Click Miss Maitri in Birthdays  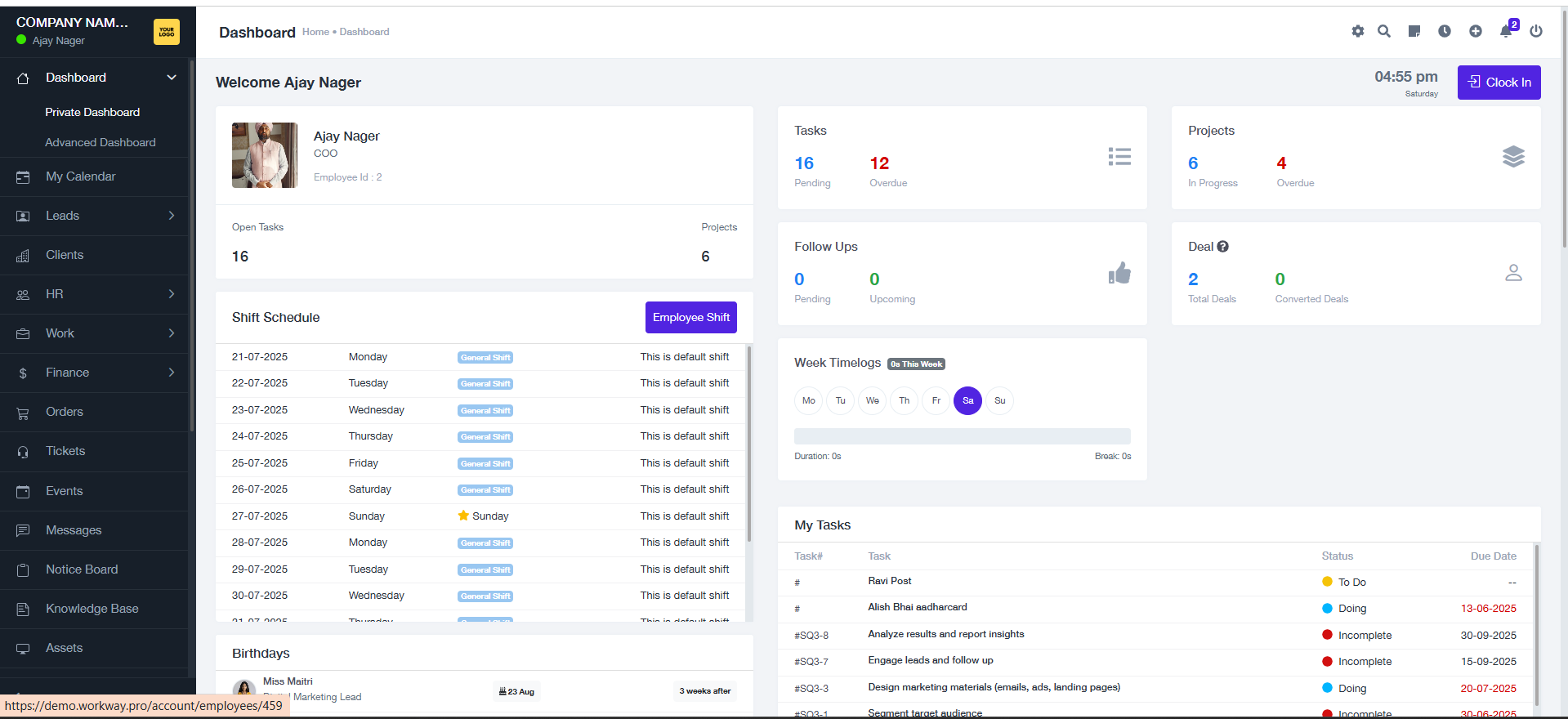[x=288, y=681]
